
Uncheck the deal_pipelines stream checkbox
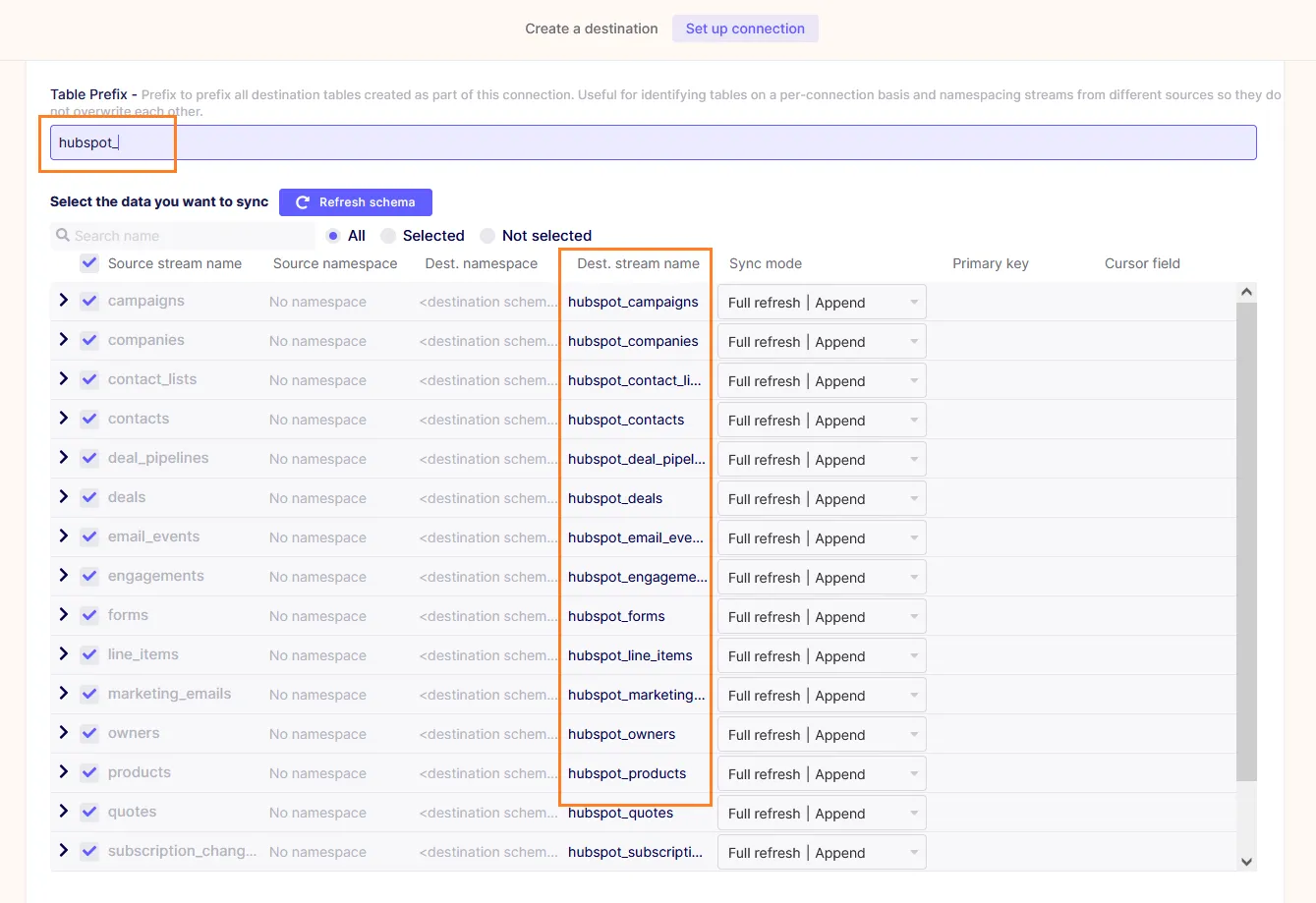coord(89,458)
